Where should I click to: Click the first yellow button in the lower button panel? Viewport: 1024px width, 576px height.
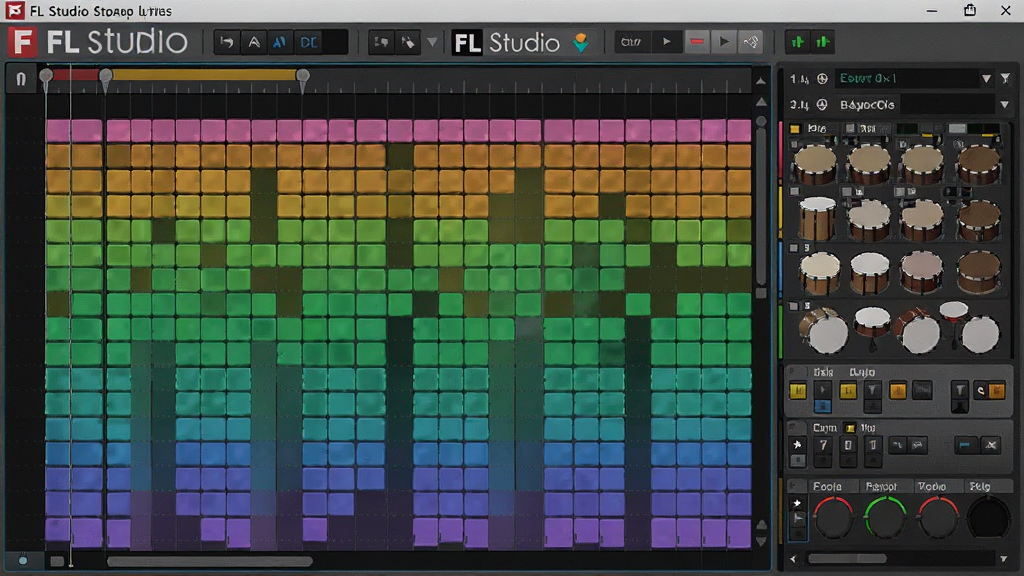(797, 391)
